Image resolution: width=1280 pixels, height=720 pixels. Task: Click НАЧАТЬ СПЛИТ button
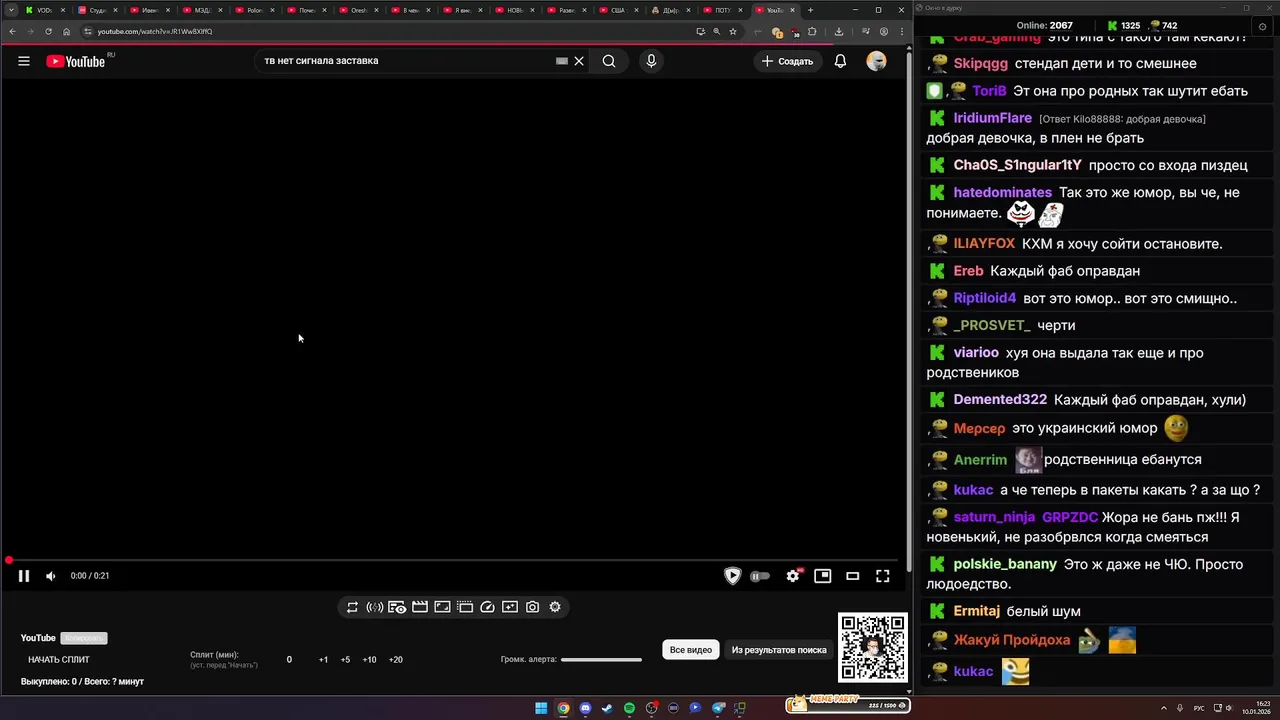(59, 660)
